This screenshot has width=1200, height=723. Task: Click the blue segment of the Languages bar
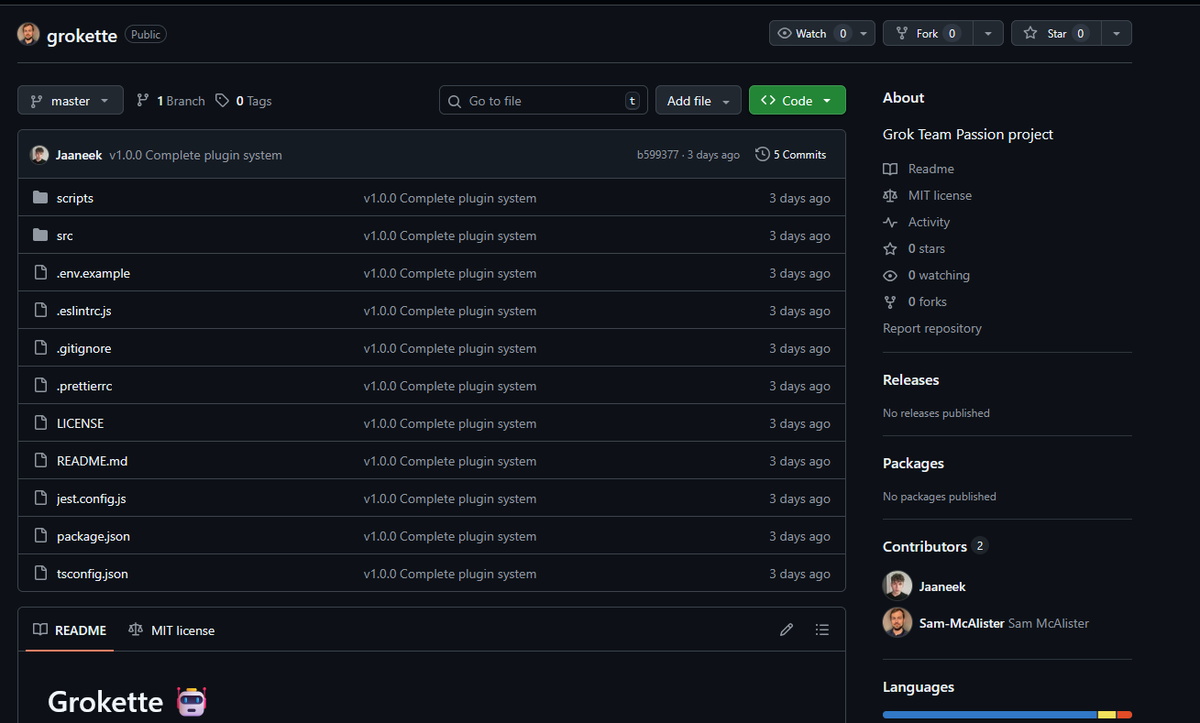[990, 715]
